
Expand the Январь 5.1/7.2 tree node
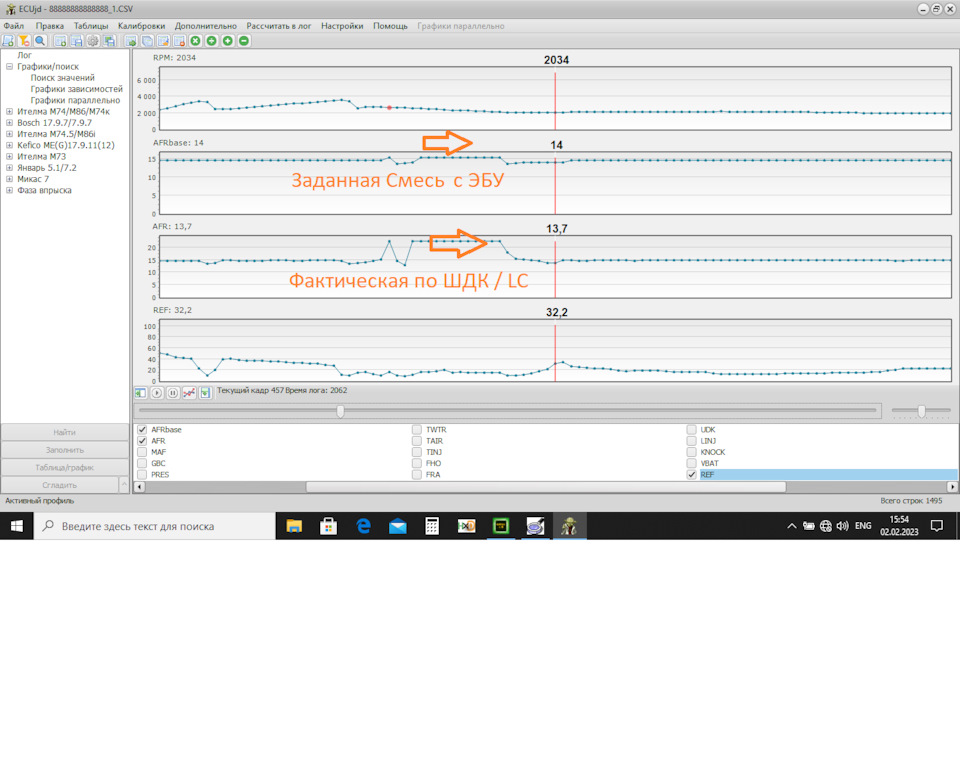point(9,167)
